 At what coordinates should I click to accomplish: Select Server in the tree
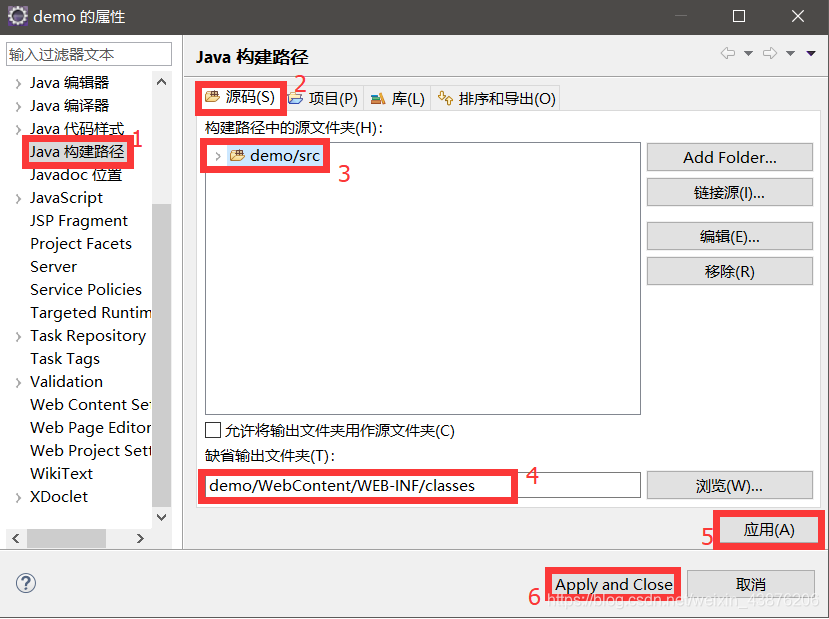coord(53,266)
